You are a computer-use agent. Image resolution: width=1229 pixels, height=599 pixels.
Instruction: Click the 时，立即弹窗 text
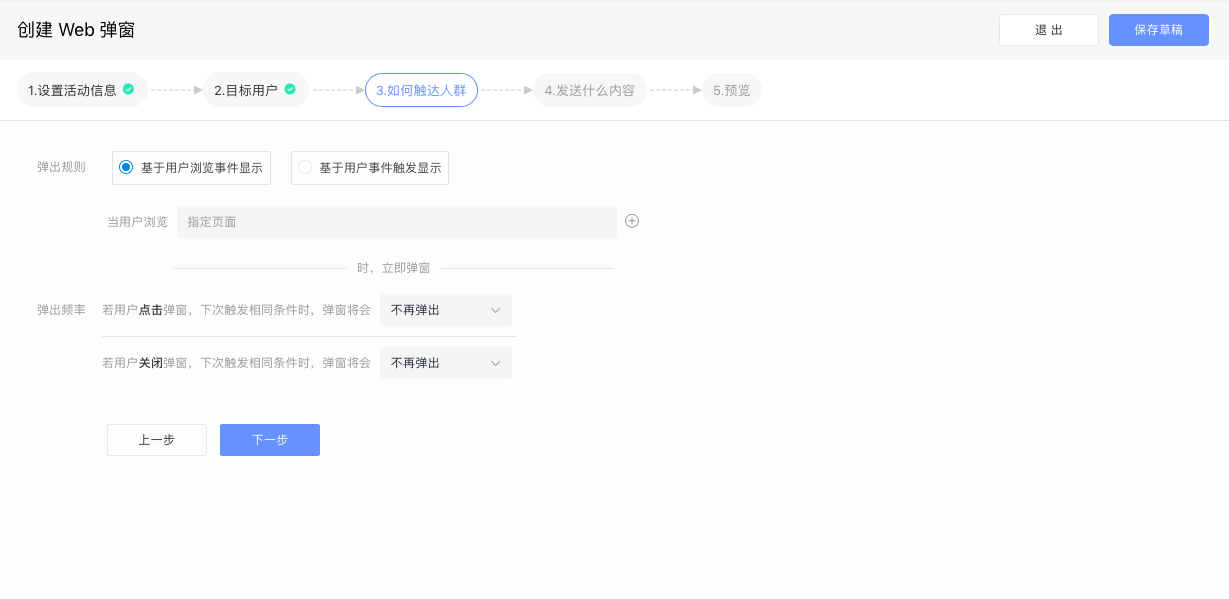coord(394,268)
